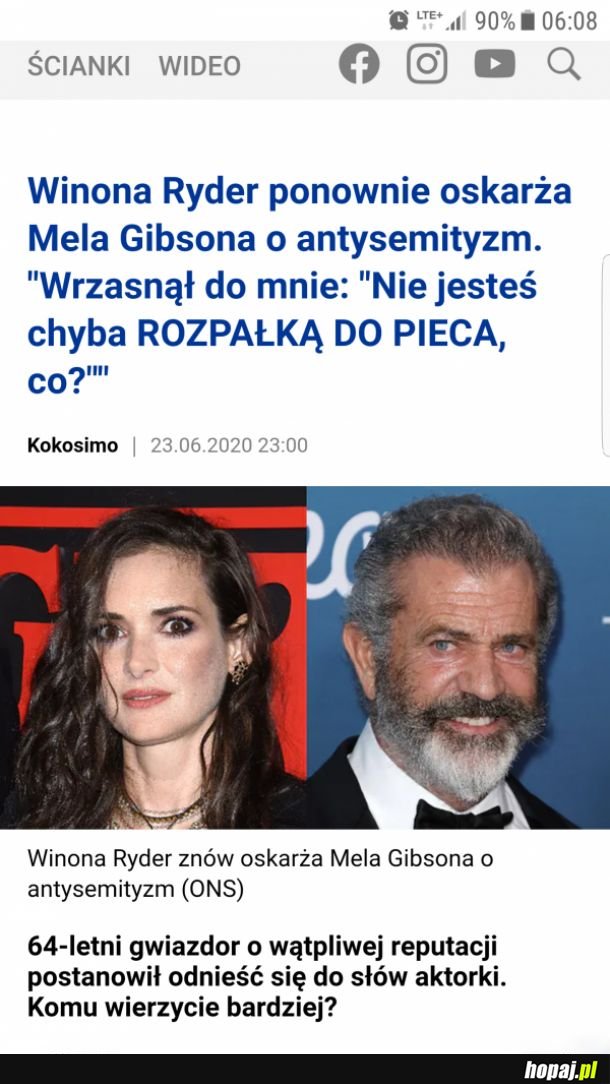Tap the publication date 23.06.2020 23:00
This screenshot has height=1084, width=610.
coord(229,445)
